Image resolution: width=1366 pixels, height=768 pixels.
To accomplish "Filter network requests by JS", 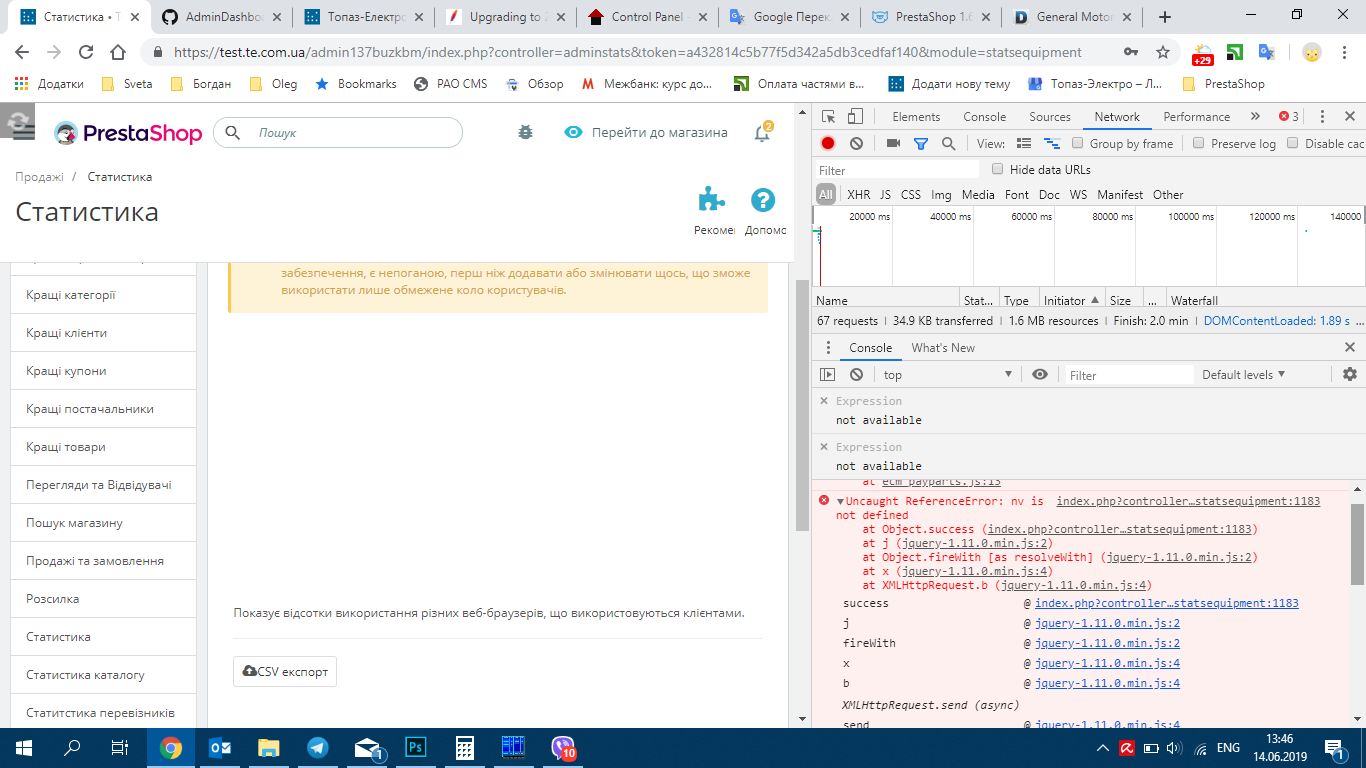I will 885,195.
